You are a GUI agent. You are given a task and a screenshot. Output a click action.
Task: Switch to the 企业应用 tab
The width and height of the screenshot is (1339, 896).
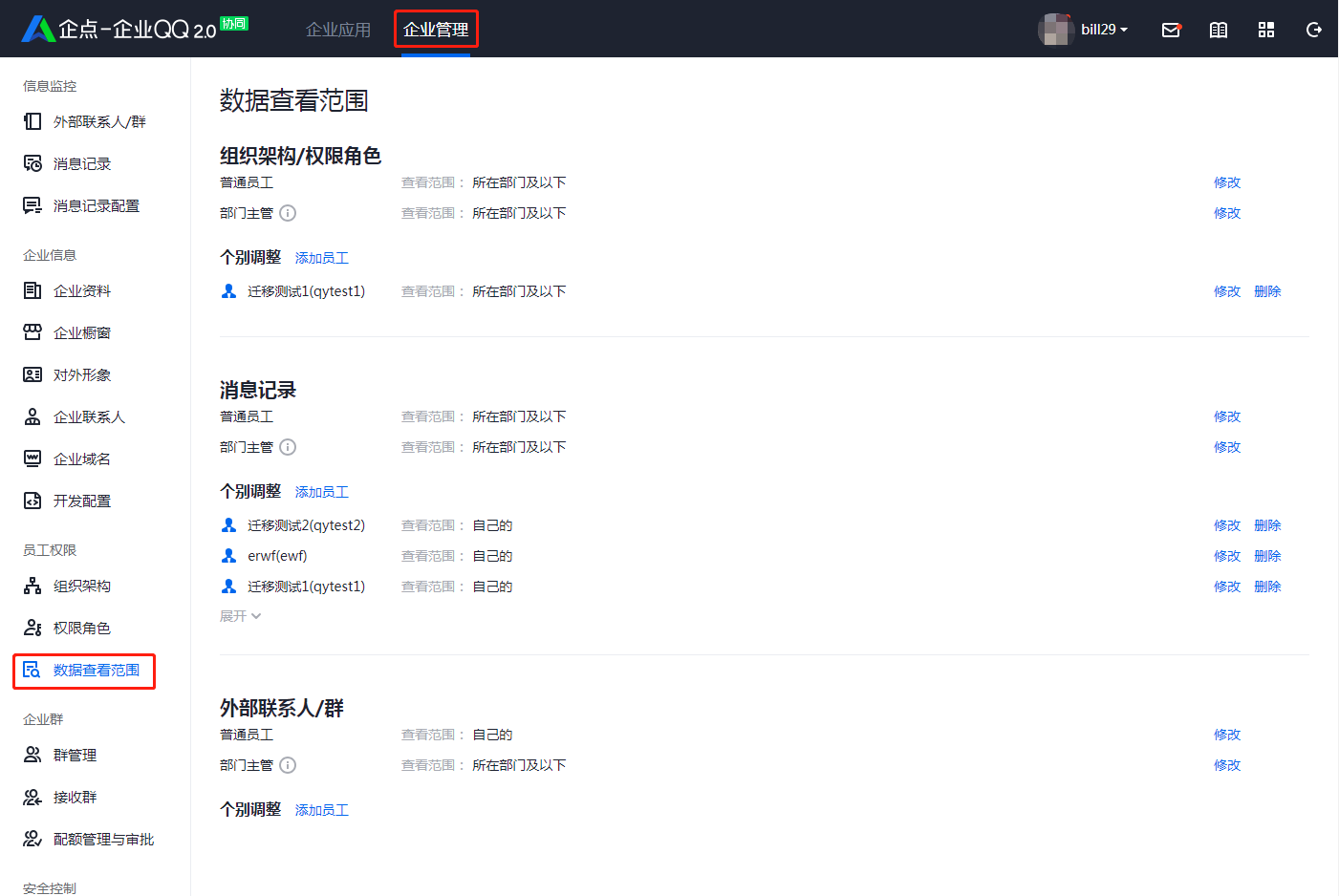[338, 30]
